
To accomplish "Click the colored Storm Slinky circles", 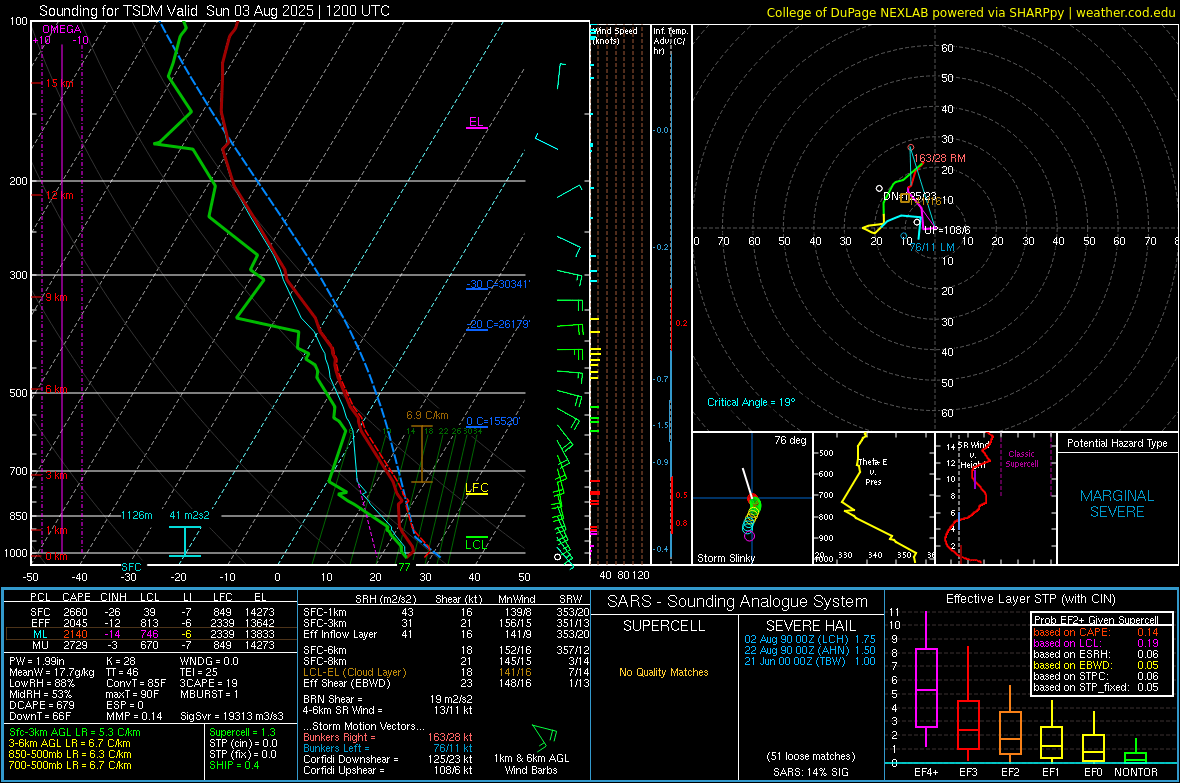I will click(x=752, y=517).
